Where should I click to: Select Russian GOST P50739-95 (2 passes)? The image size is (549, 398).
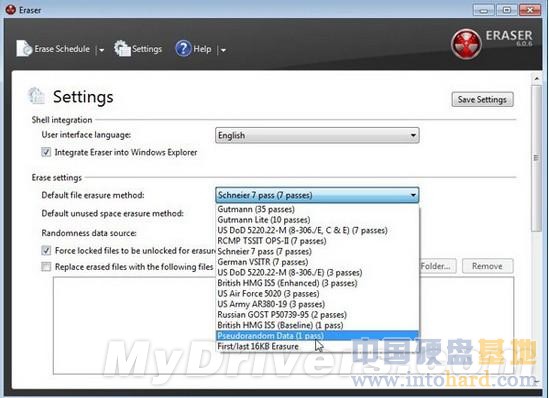(317, 314)
